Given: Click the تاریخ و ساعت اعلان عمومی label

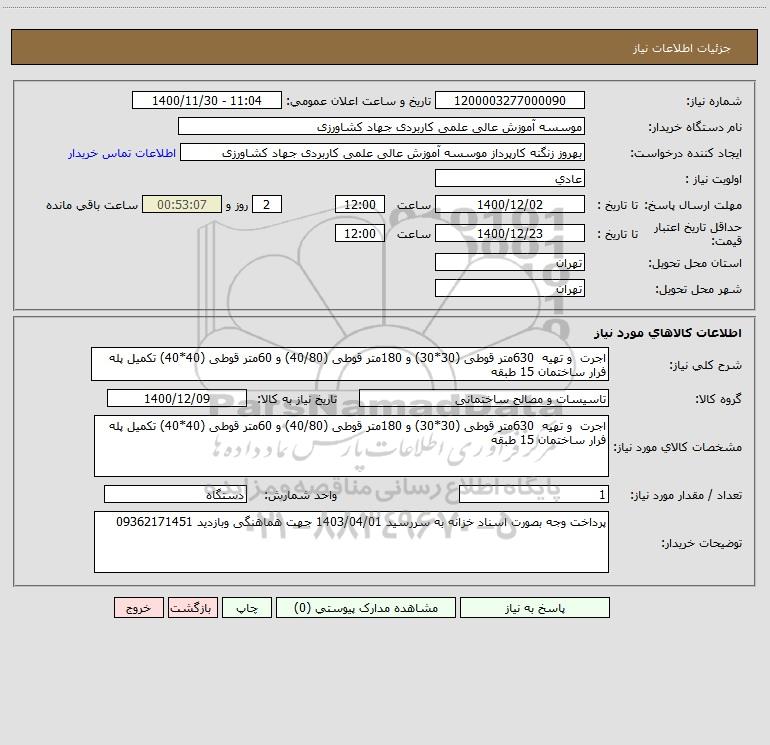Looking at the screenshot, I should pyautogui.click(x=358, y=101).
